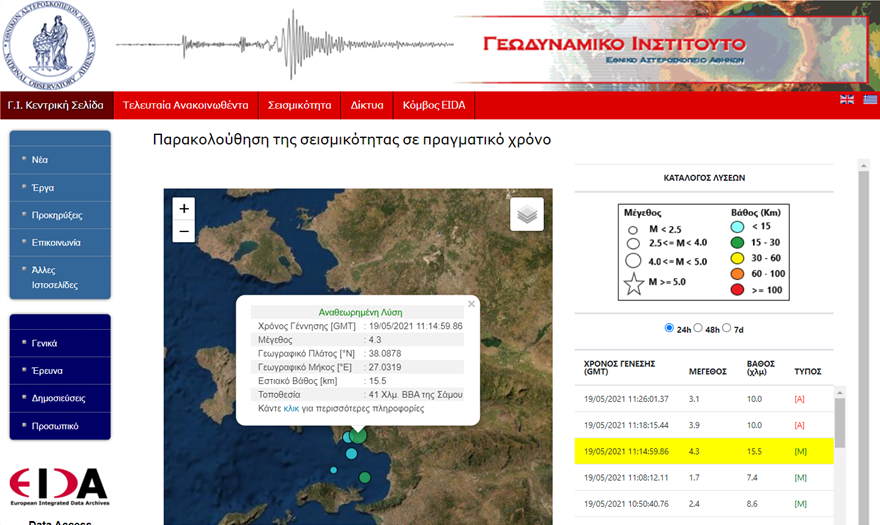The height and width of the screenshot is (525, 880).
Task: Select the 7d time range radio
Action: tap(727, 328)
